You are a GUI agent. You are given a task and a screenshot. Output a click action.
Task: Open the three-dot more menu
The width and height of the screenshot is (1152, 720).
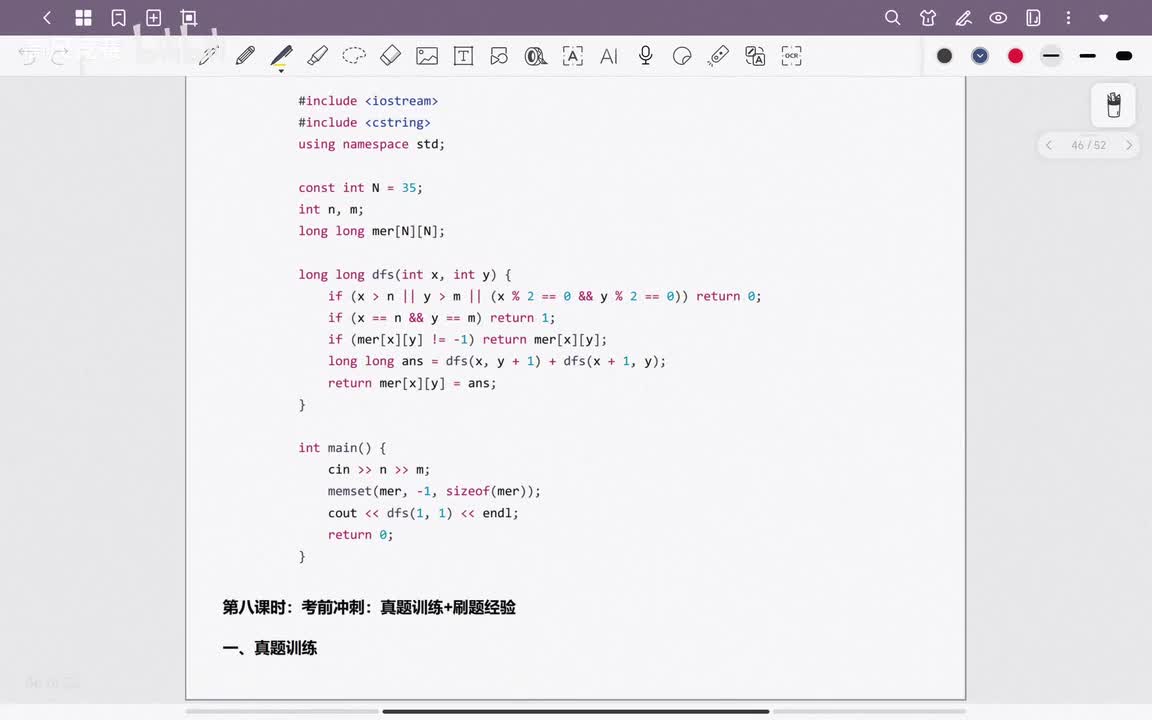coord(1068,18)
